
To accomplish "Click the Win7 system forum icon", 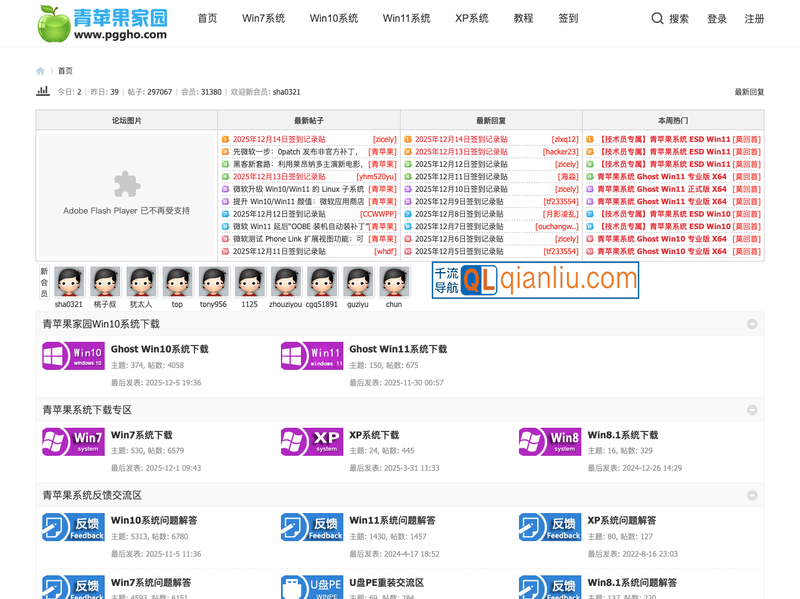I will (73, 442).
